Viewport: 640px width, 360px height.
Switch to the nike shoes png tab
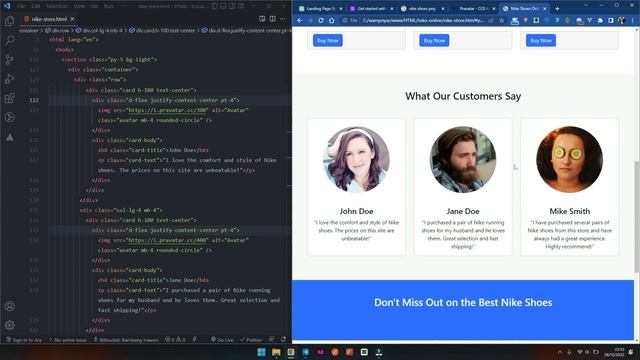(x=422, y=9)
